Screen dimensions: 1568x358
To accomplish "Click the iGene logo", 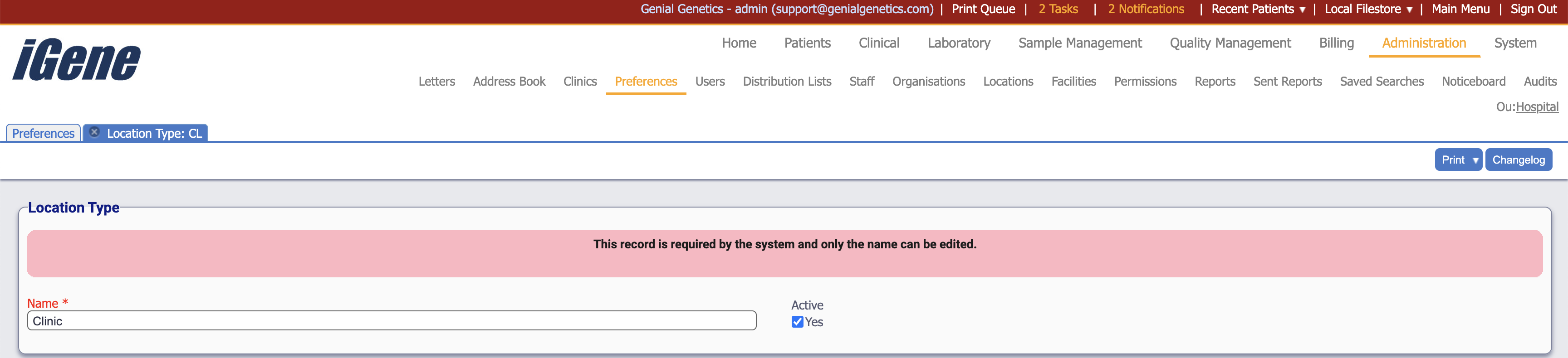I will pyautogui.click(x=77, y=59).
